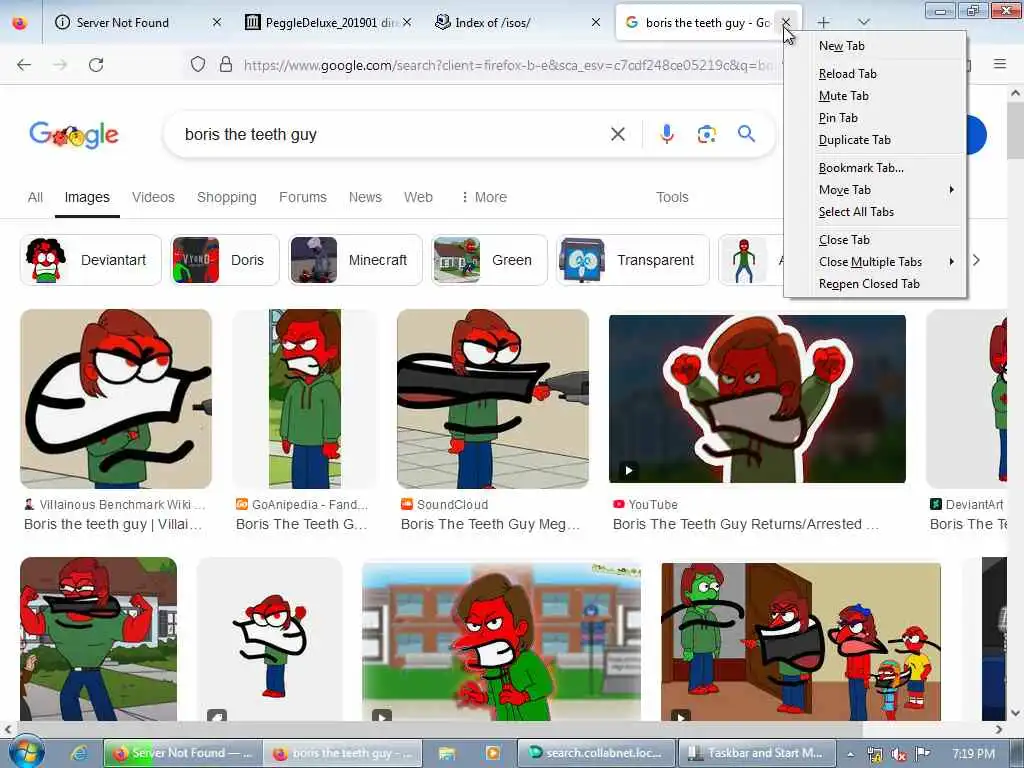Viewport: 1024px width, 768px height.
Task: Click the muted volume tray icon
Action: 899,754
